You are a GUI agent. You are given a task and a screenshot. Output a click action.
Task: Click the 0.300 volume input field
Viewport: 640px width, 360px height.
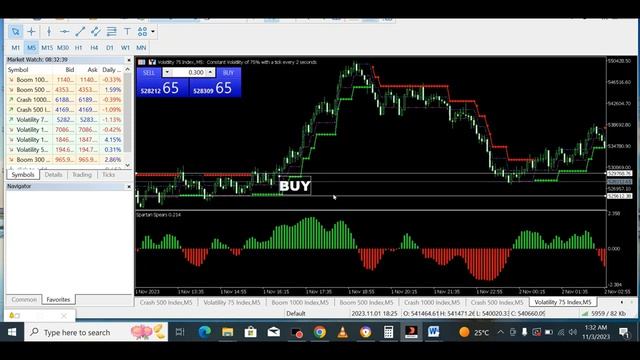(x=189, y=73)
